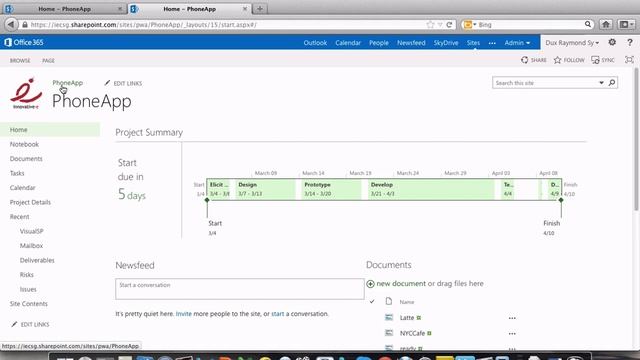Bookmark the page with star icon
Screen dimensions: 640x360
pos(430,24)
